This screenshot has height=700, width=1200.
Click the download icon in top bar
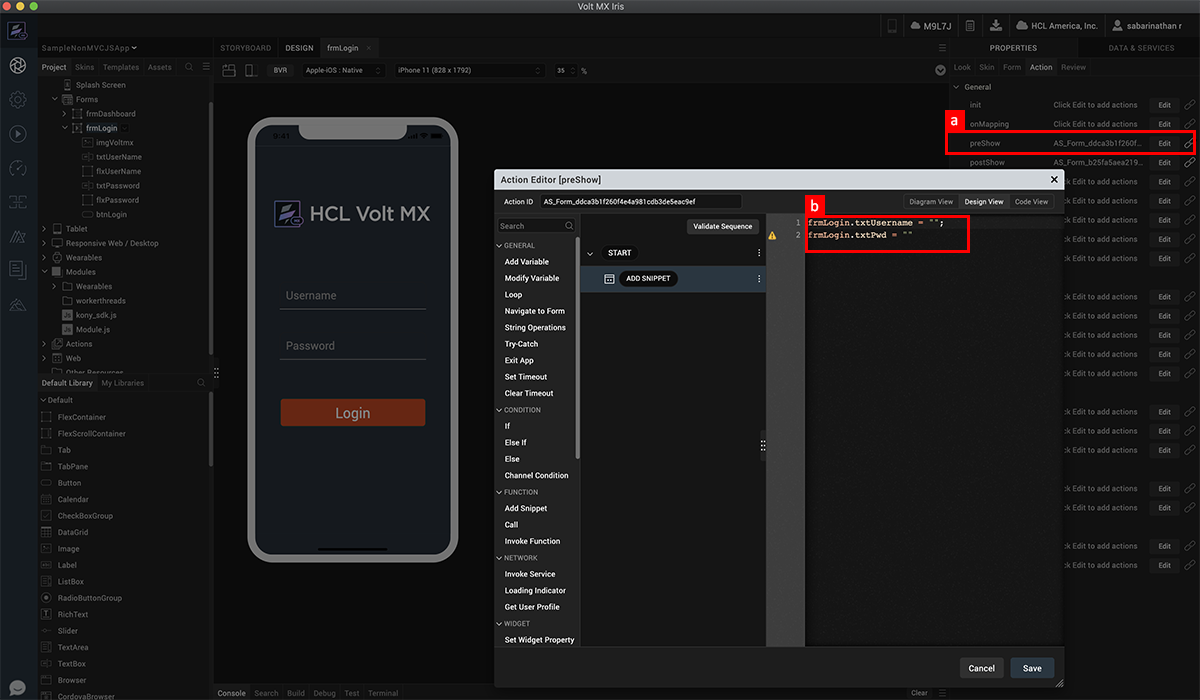pyautogui.click(x=996, y=25)
